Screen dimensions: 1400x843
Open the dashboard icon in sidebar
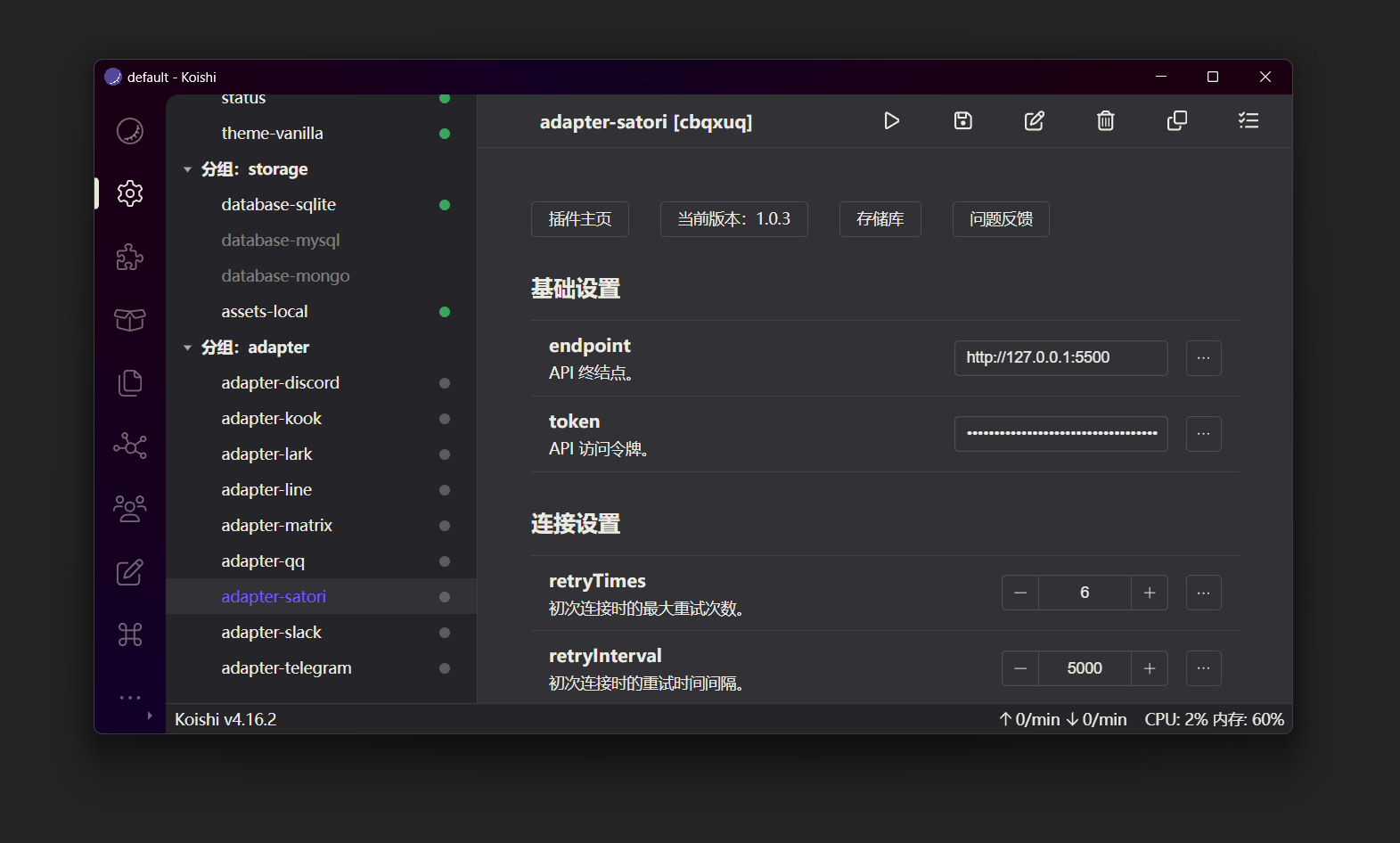130,131
